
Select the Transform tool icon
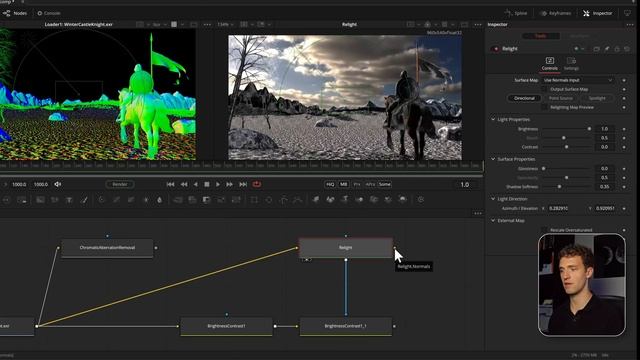coord(236,200)
